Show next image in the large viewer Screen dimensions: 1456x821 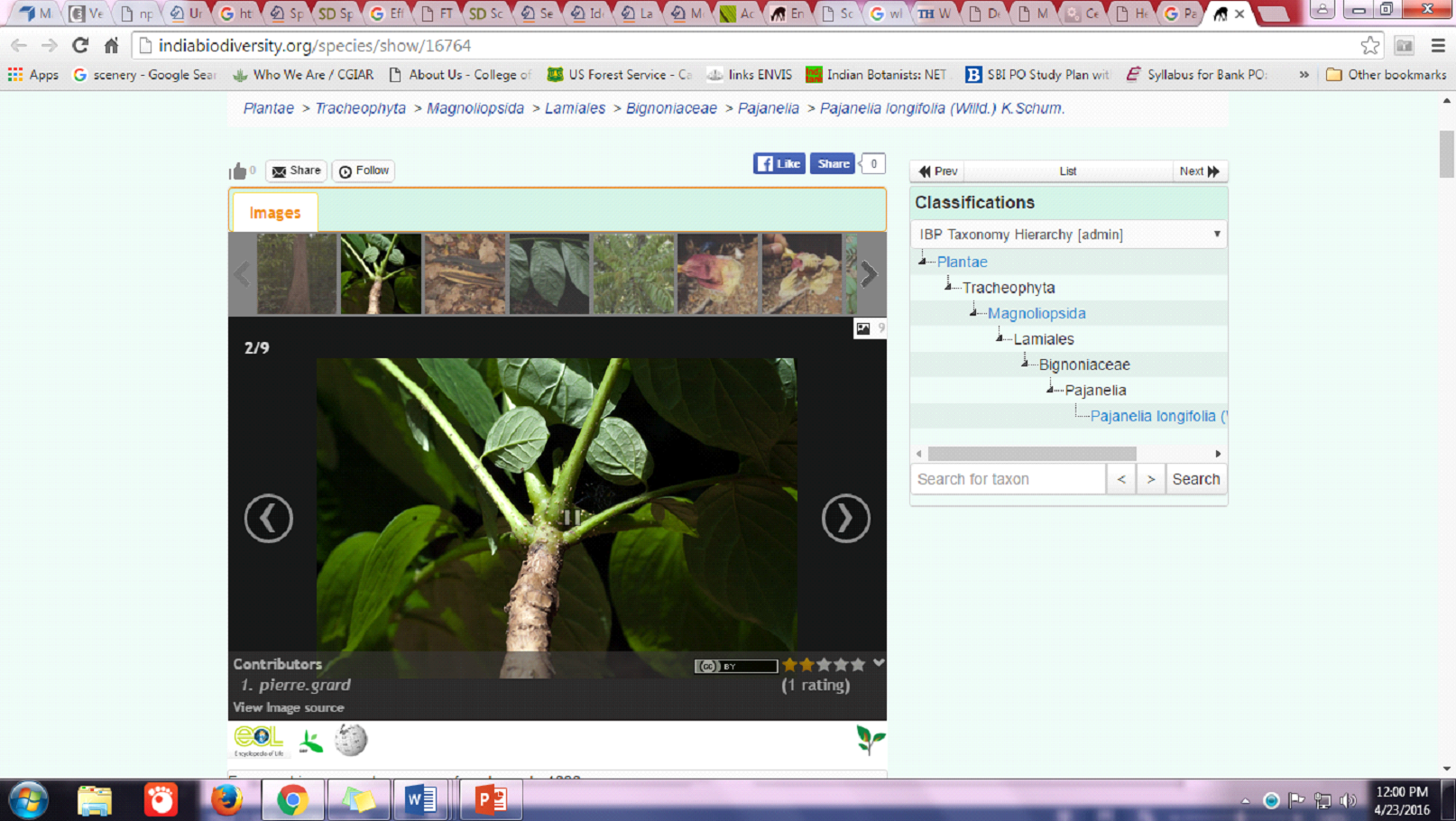coord(845,518)
